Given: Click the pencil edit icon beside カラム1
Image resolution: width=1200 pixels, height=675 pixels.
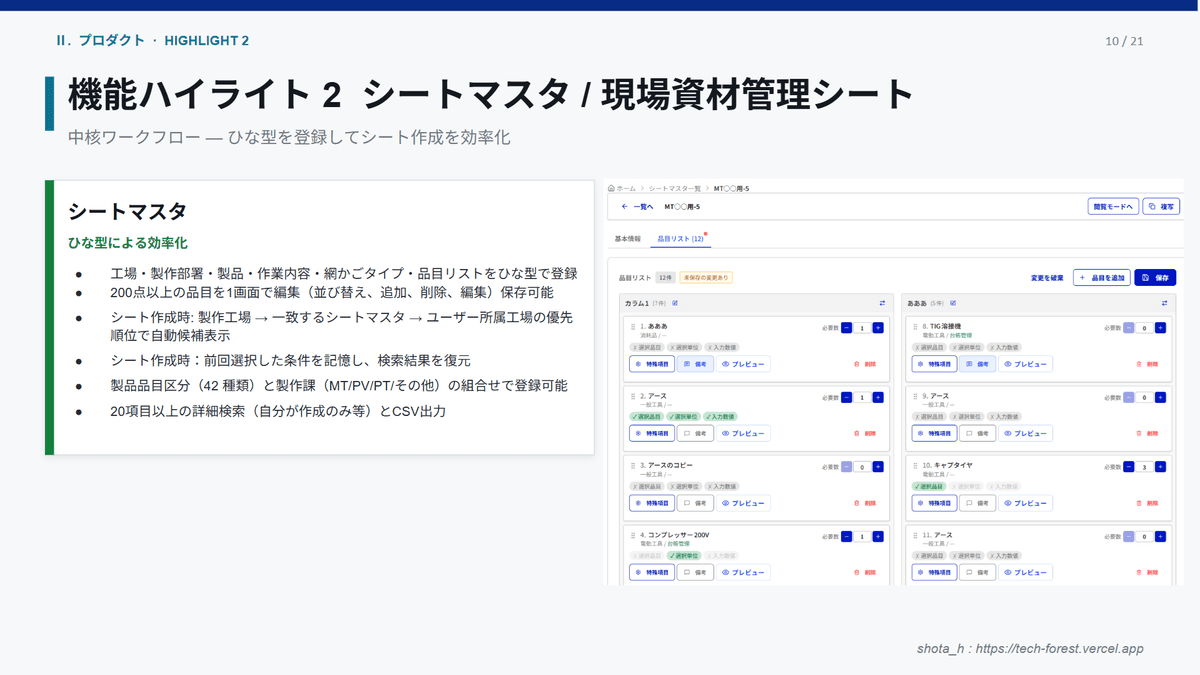Looking at the screenshot, I should pyautogui.click(x=676, y=303).
